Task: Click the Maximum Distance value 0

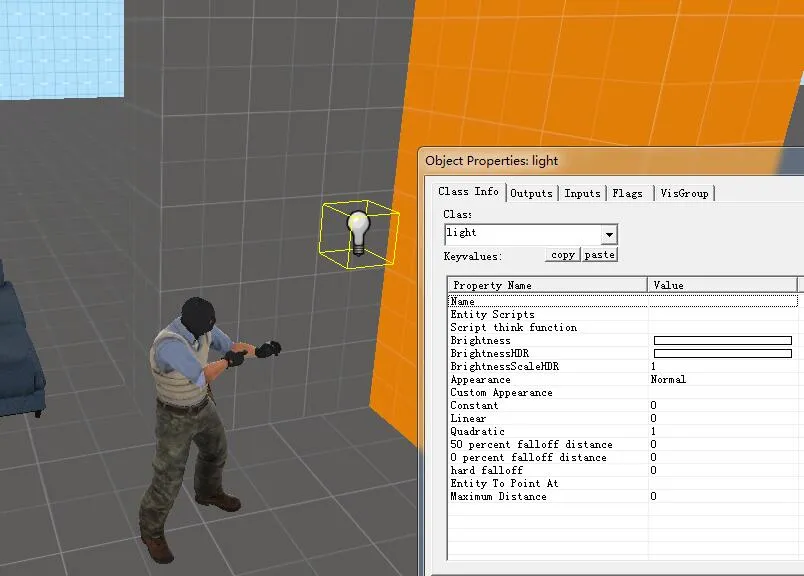Action: pos(653,496)
